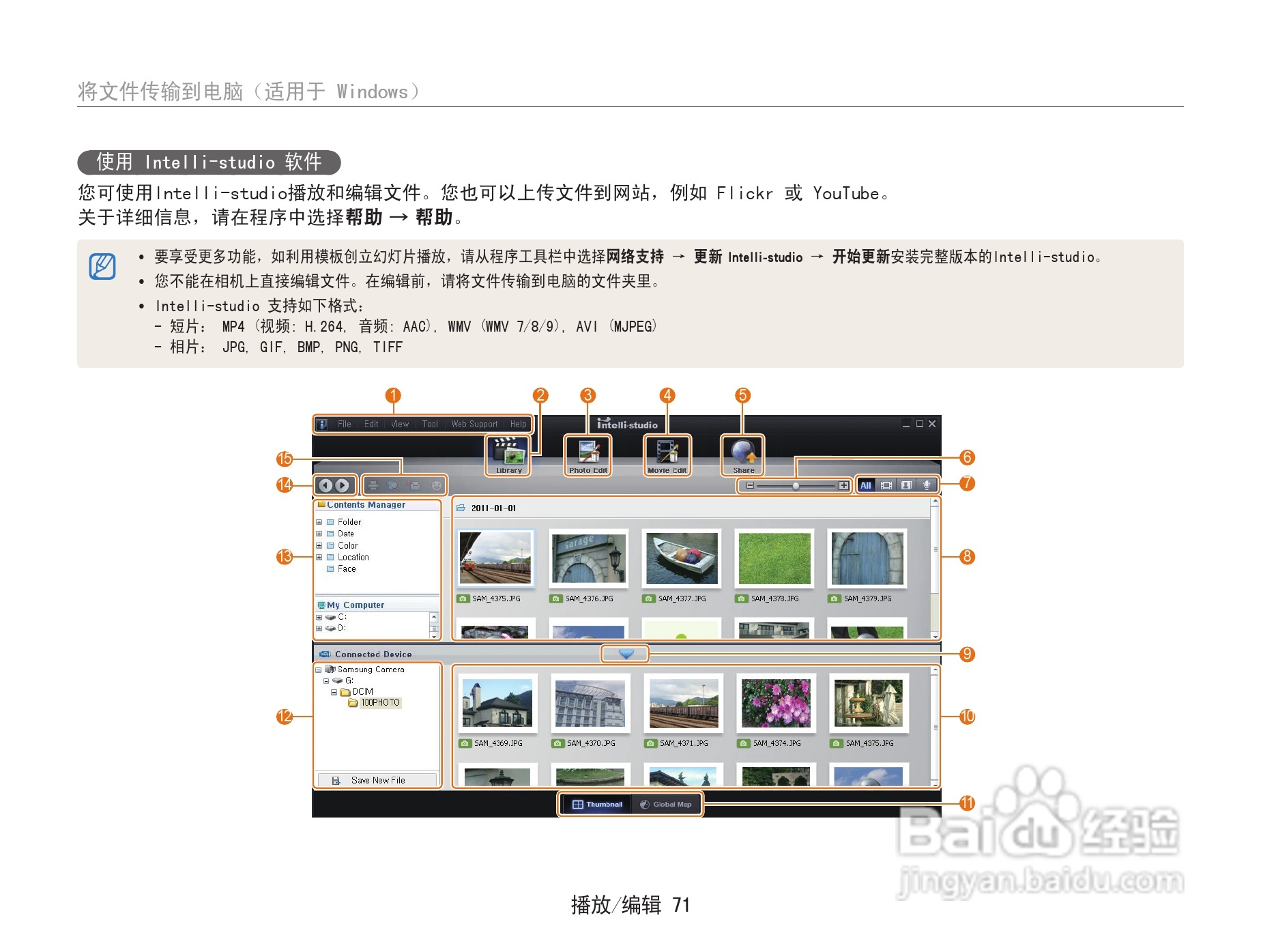This screenshot has width=1261, height=952.
Task: Select the SAM_4376.JPG garage thumbnail
Action: 589,558
